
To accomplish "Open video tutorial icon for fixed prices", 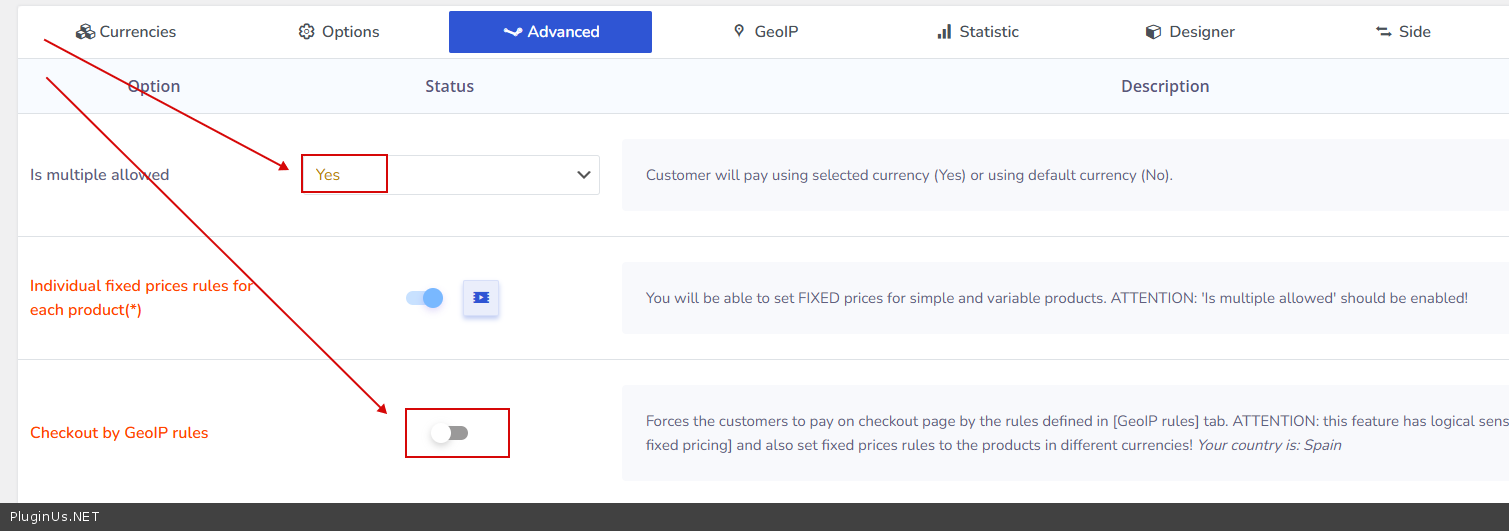I will [481, 298].
